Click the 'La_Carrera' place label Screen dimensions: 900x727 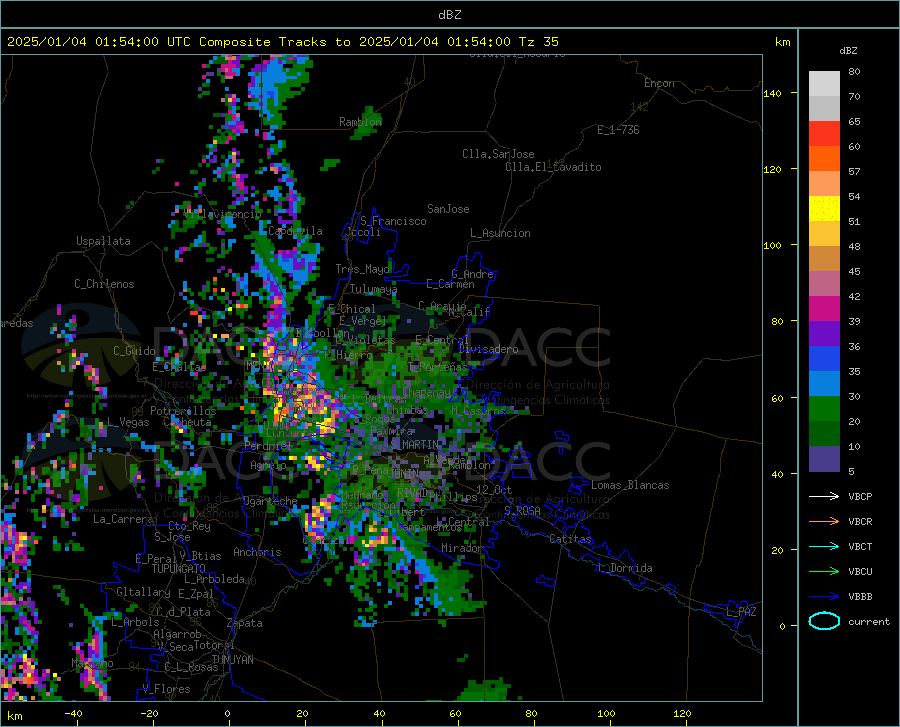coord(123,519)
